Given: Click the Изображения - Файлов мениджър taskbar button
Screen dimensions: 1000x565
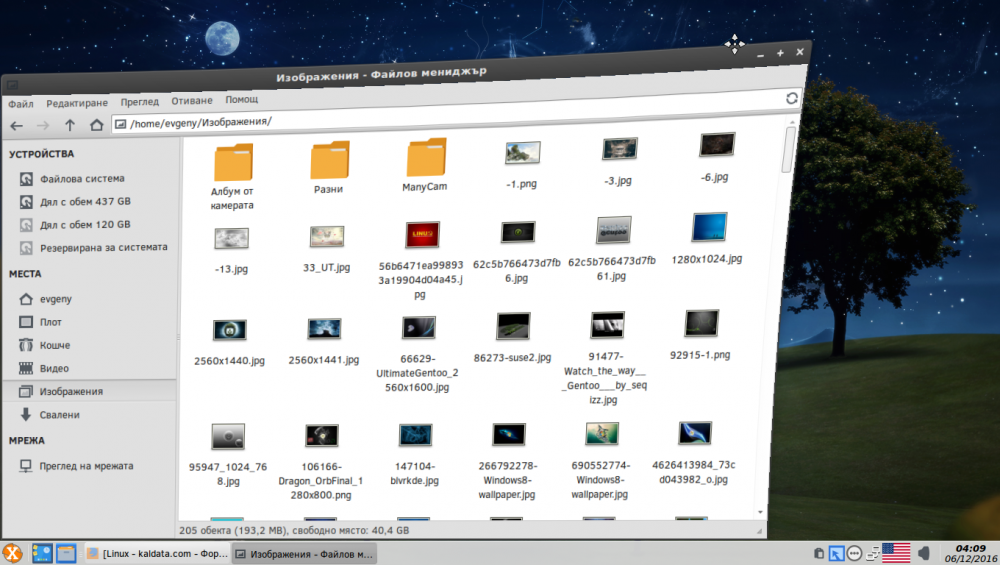Looking at the screenshot, I should click(x=304, y=554).
